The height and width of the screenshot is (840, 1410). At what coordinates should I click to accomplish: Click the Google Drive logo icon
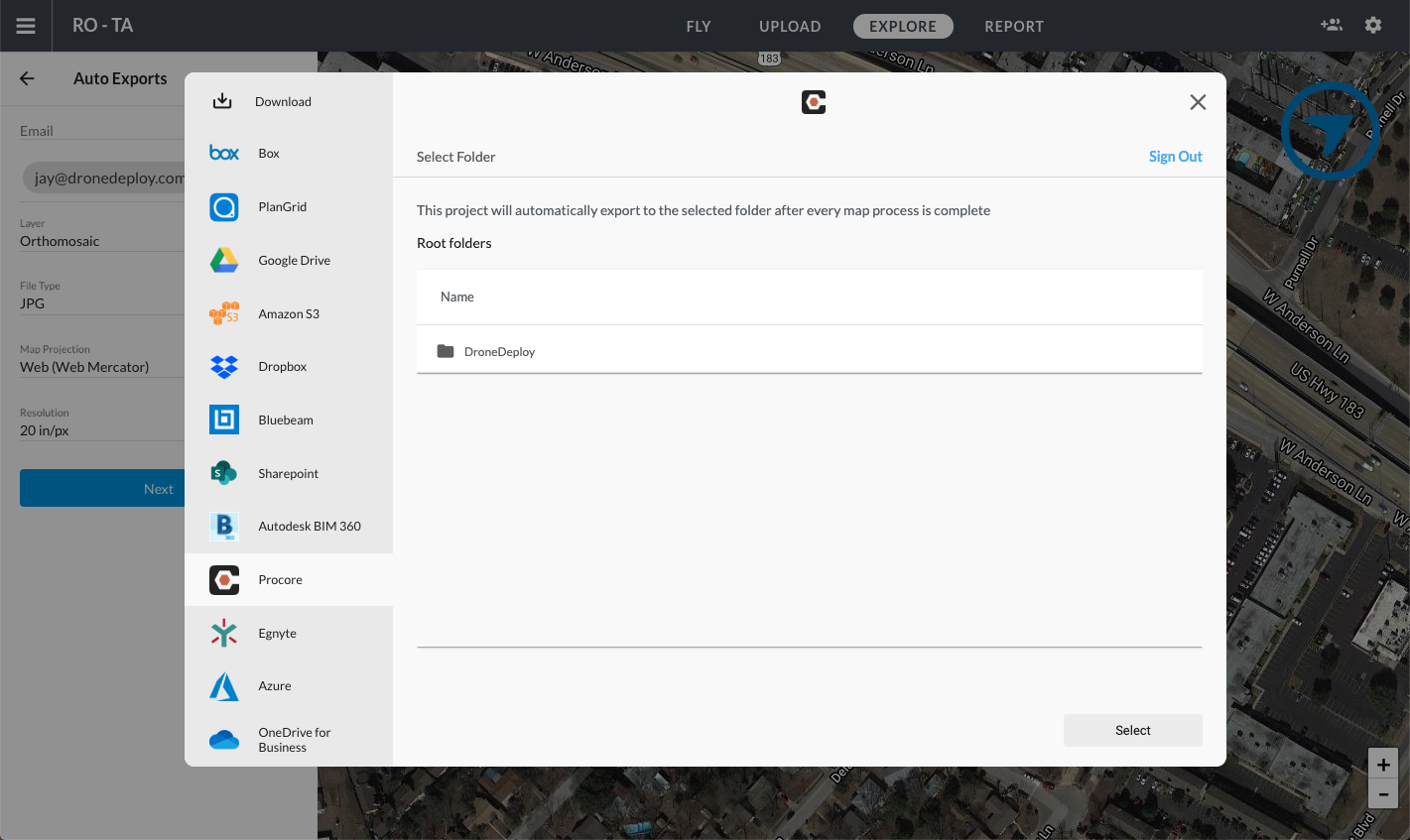[x=224, y=260]
